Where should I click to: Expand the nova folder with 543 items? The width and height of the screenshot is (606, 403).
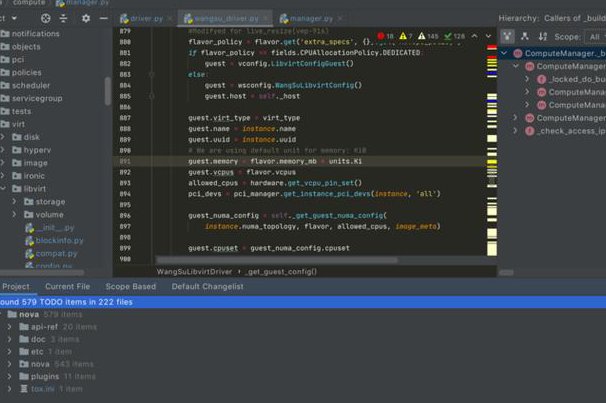coord(10,364)
